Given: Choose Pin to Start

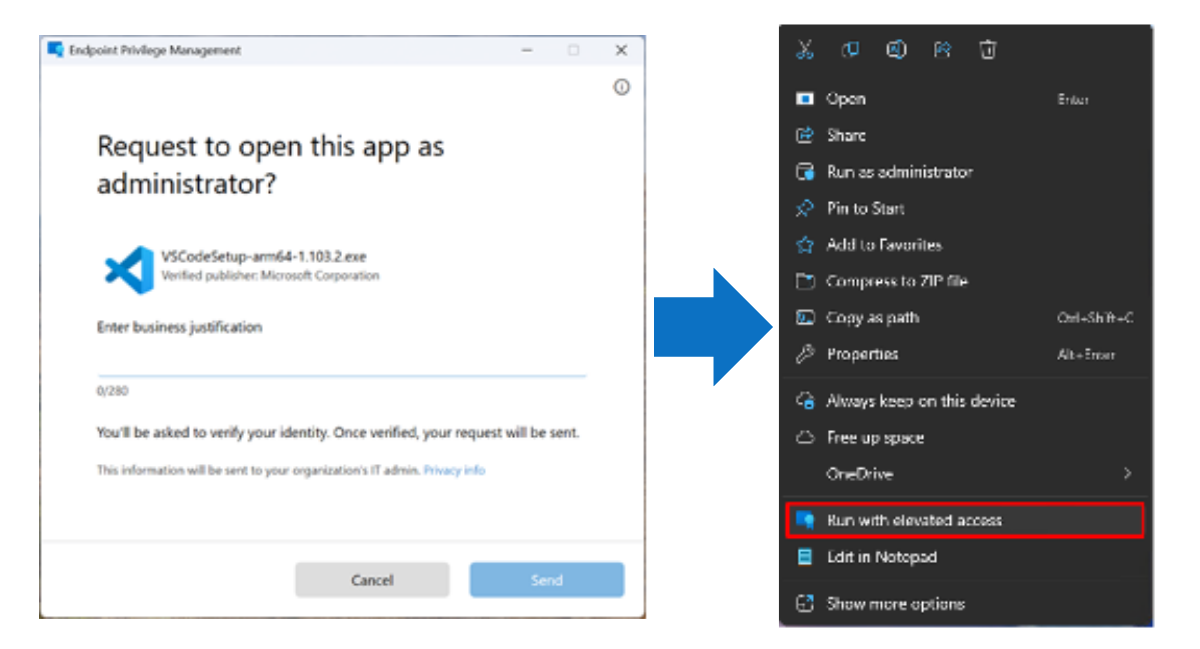Looking at the screenshot, I should (x=965, y=208).
